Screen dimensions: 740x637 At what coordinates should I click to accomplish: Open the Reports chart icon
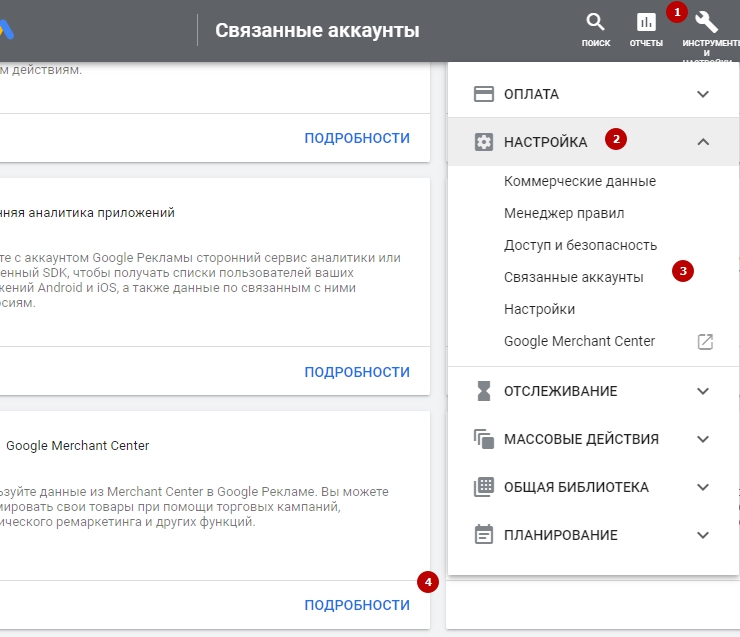coord(646,23)
